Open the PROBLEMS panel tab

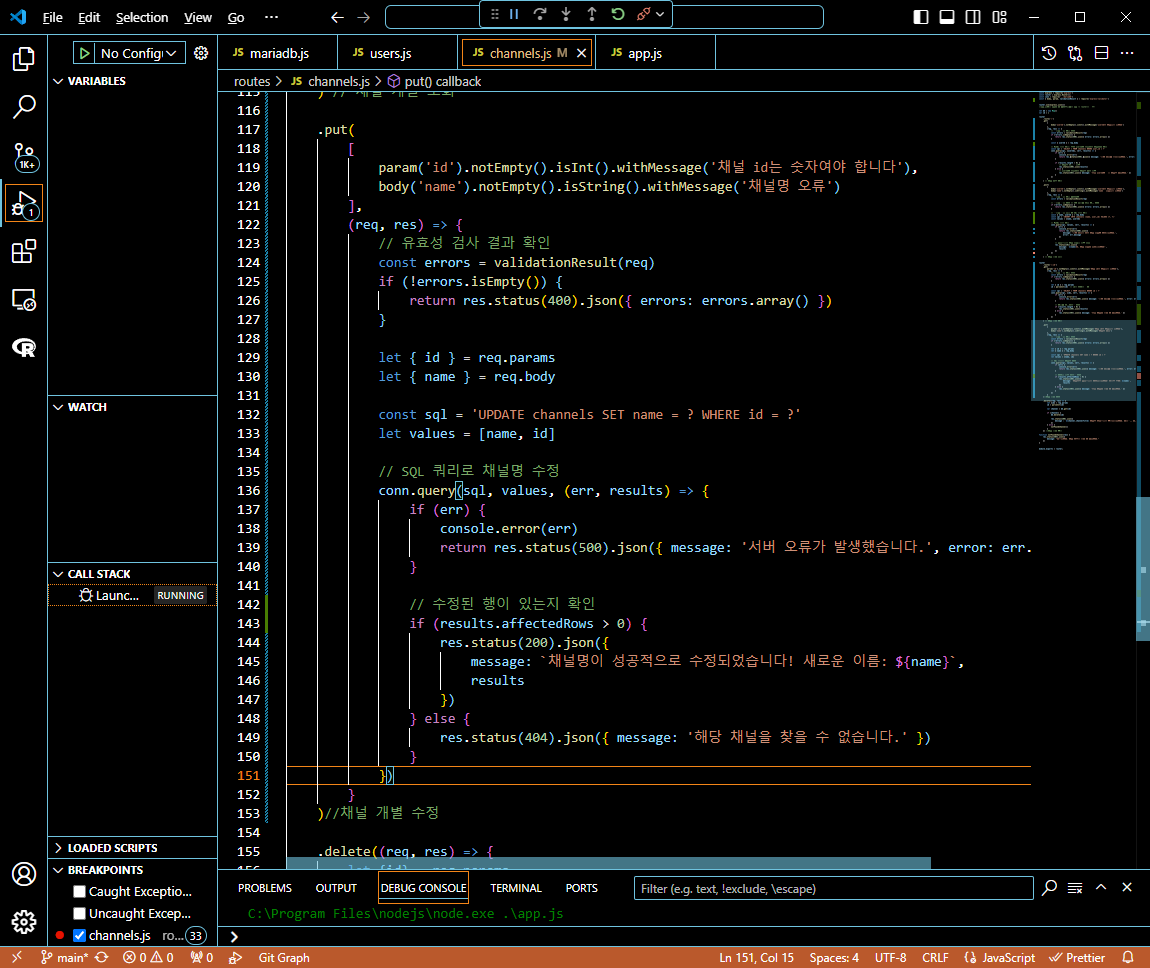[265, 888]
